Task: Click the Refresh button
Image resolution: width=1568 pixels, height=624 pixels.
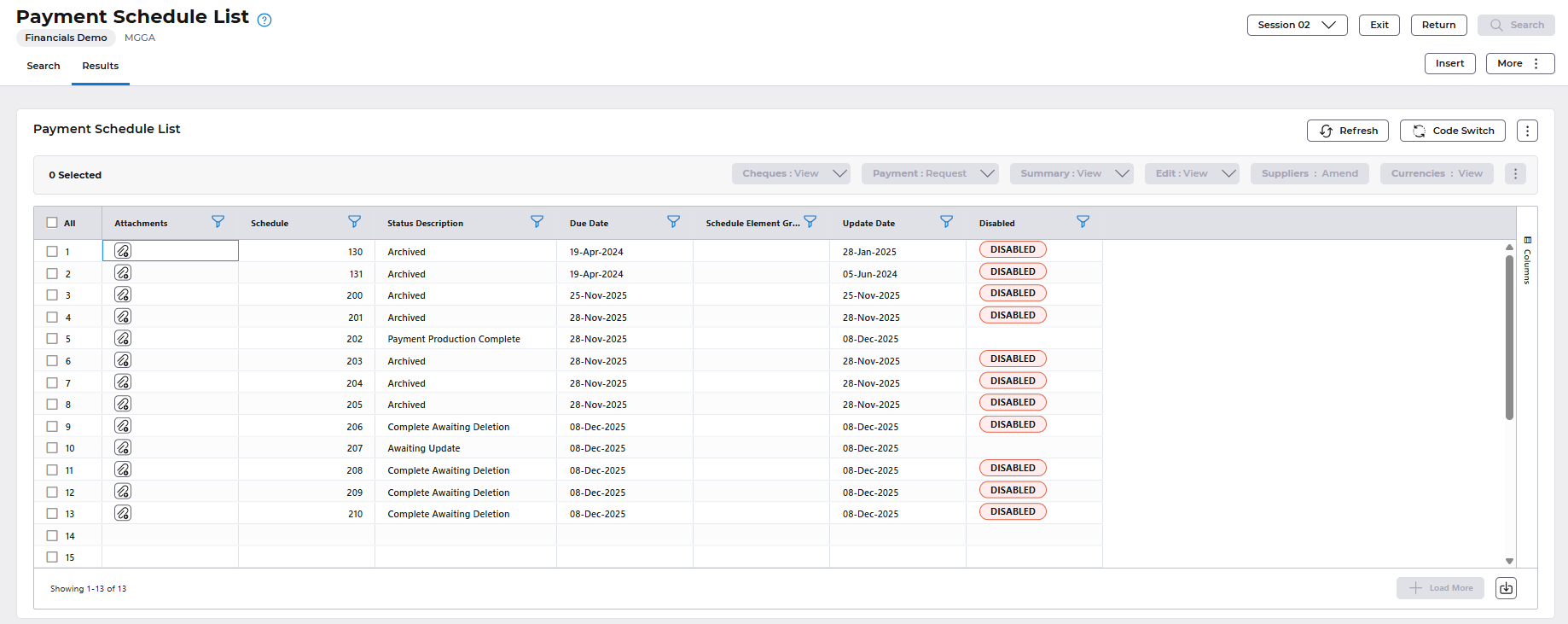Action: click(1348, 131)
